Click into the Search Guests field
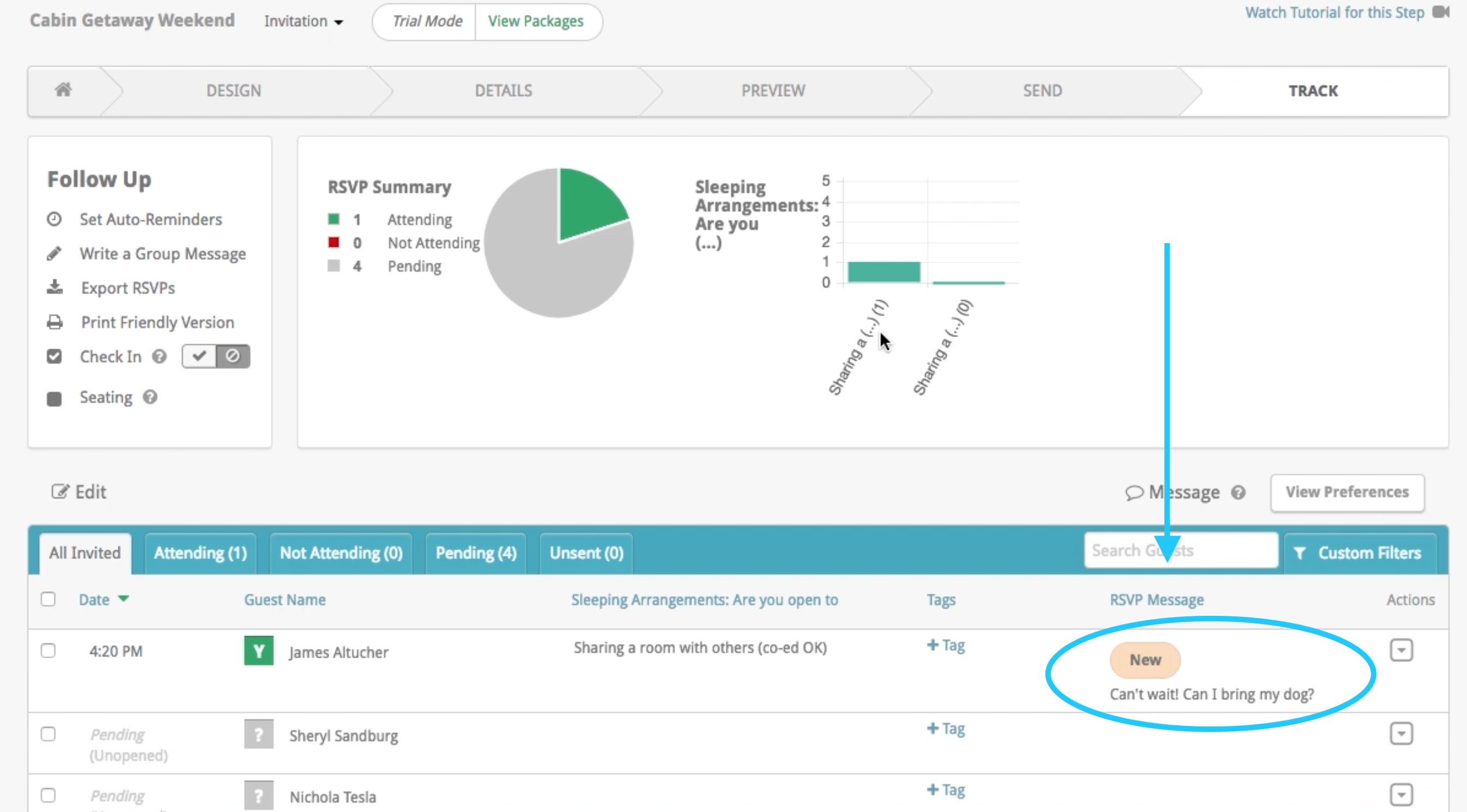The image size is (1467, 812). (x=1181, y=550)
